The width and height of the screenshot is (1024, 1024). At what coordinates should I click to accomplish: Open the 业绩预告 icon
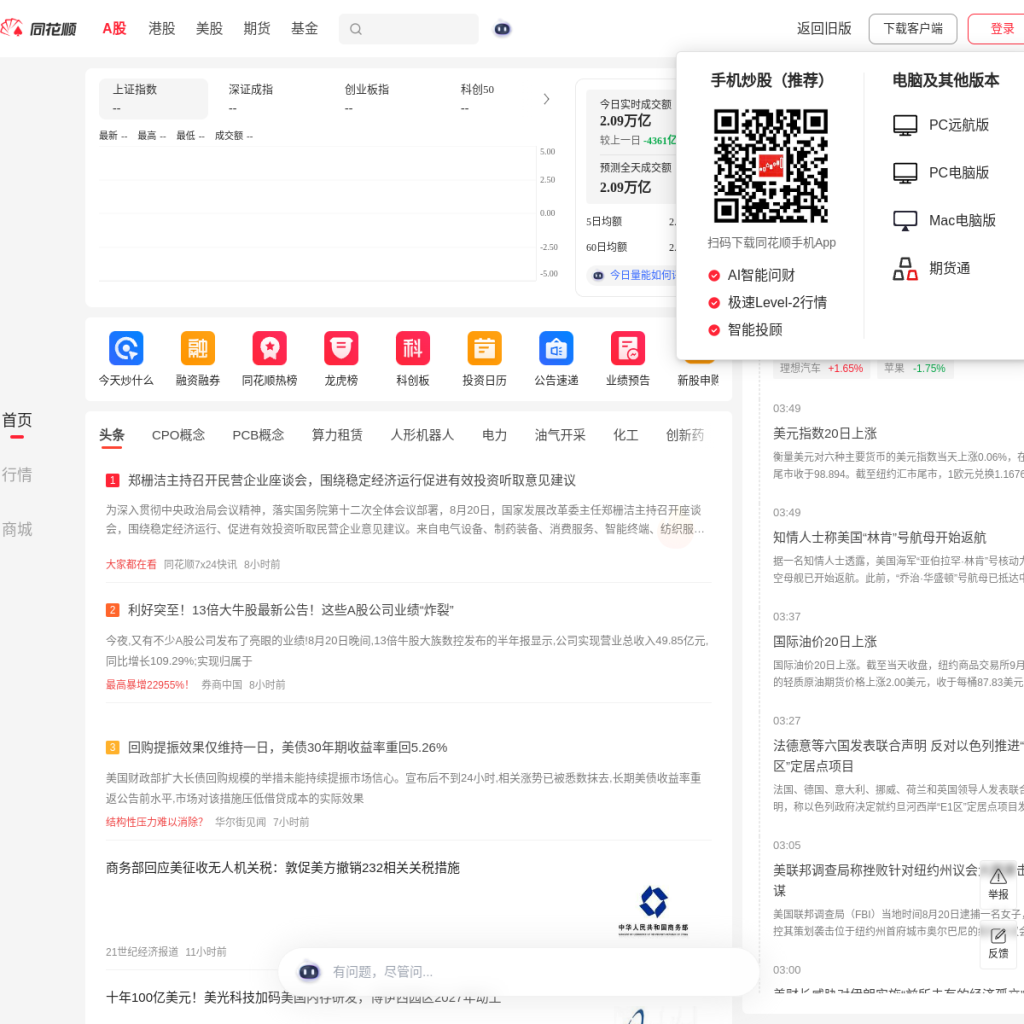(628, 348)
